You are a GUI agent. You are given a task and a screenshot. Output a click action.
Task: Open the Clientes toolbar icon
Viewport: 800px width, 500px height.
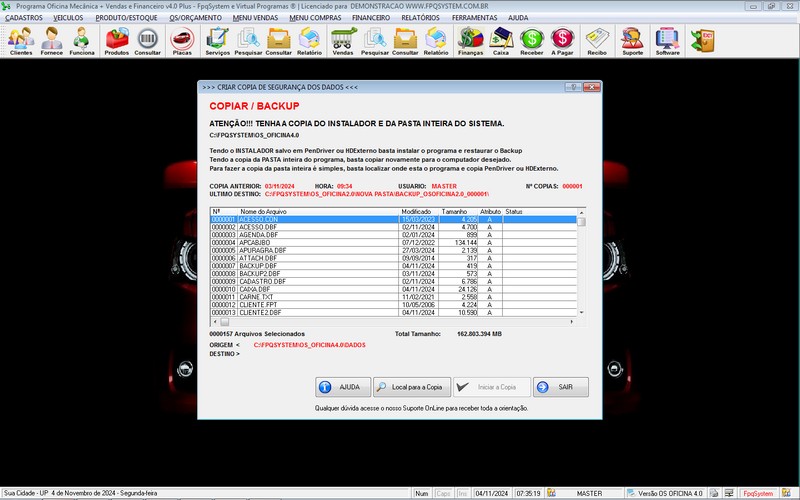pos(20,40)
